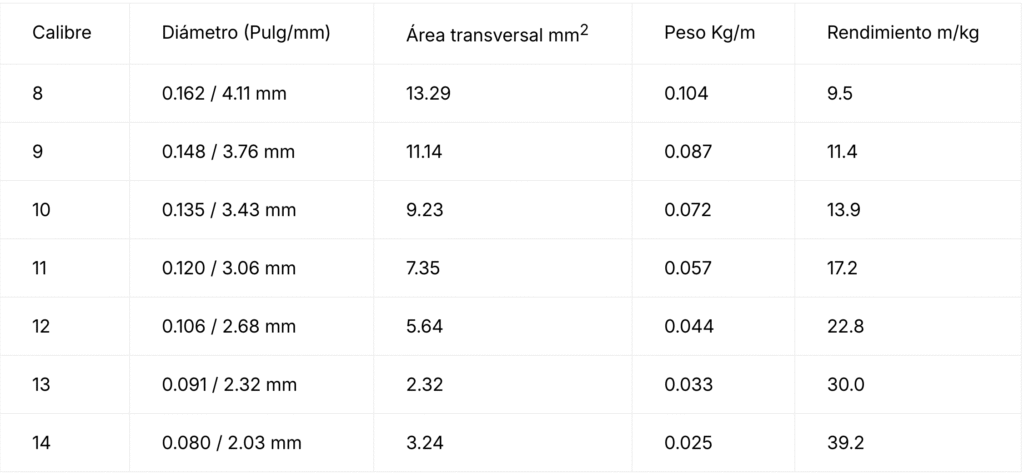Click the Diámetro (Pulg/mm) column header
The height and width of the screenshot is (475, 1024).
246,33
